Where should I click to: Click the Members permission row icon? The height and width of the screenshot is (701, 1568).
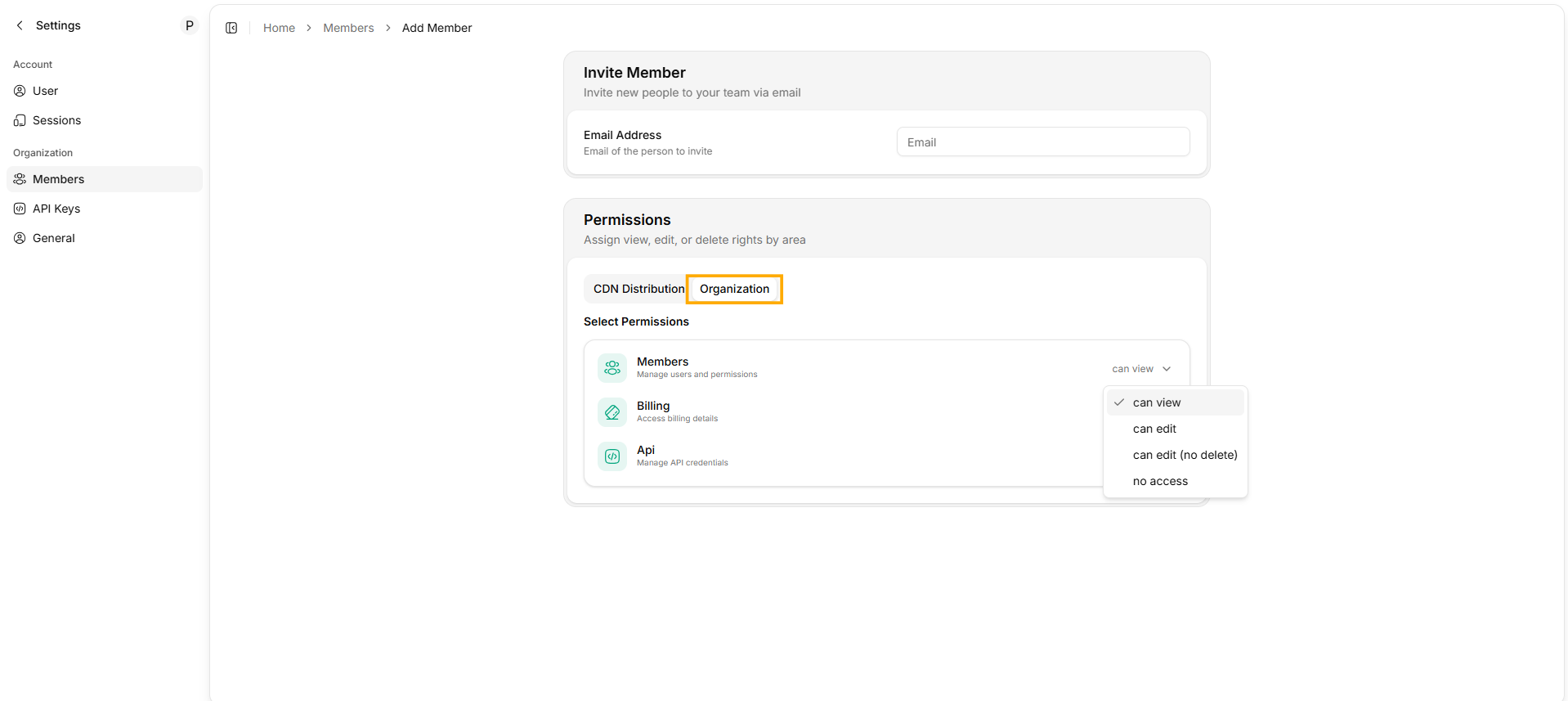tap(612, 368)
